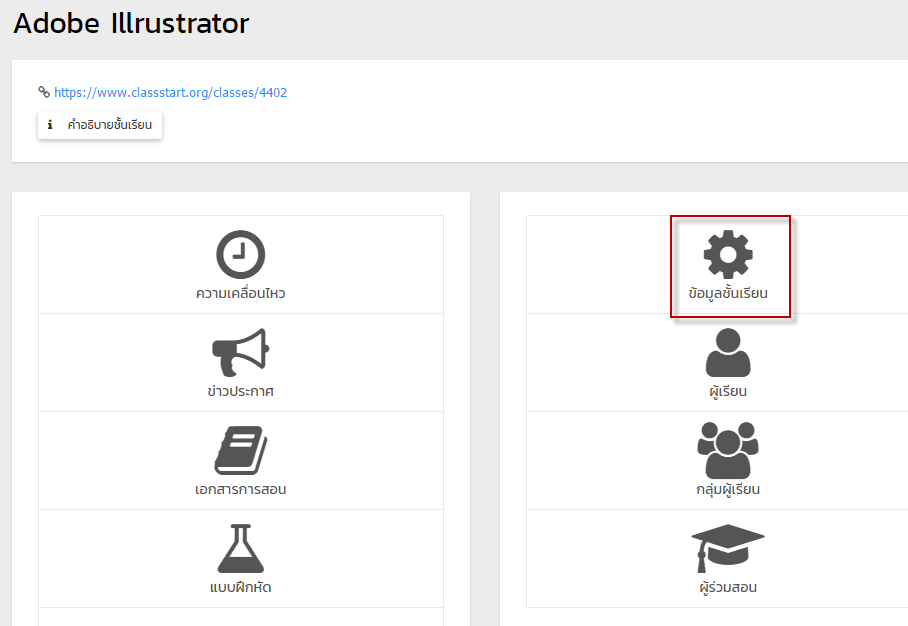Image resolution: width=908 pixels, height=626 pixels.
Task: Click the คำอธิบายชั้นเรียน button
Action: [100, 125]
